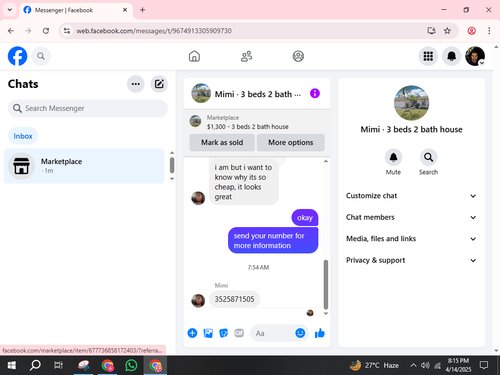Open conversation information purple icon
The image size is (500, 375).
pos(315,93)
